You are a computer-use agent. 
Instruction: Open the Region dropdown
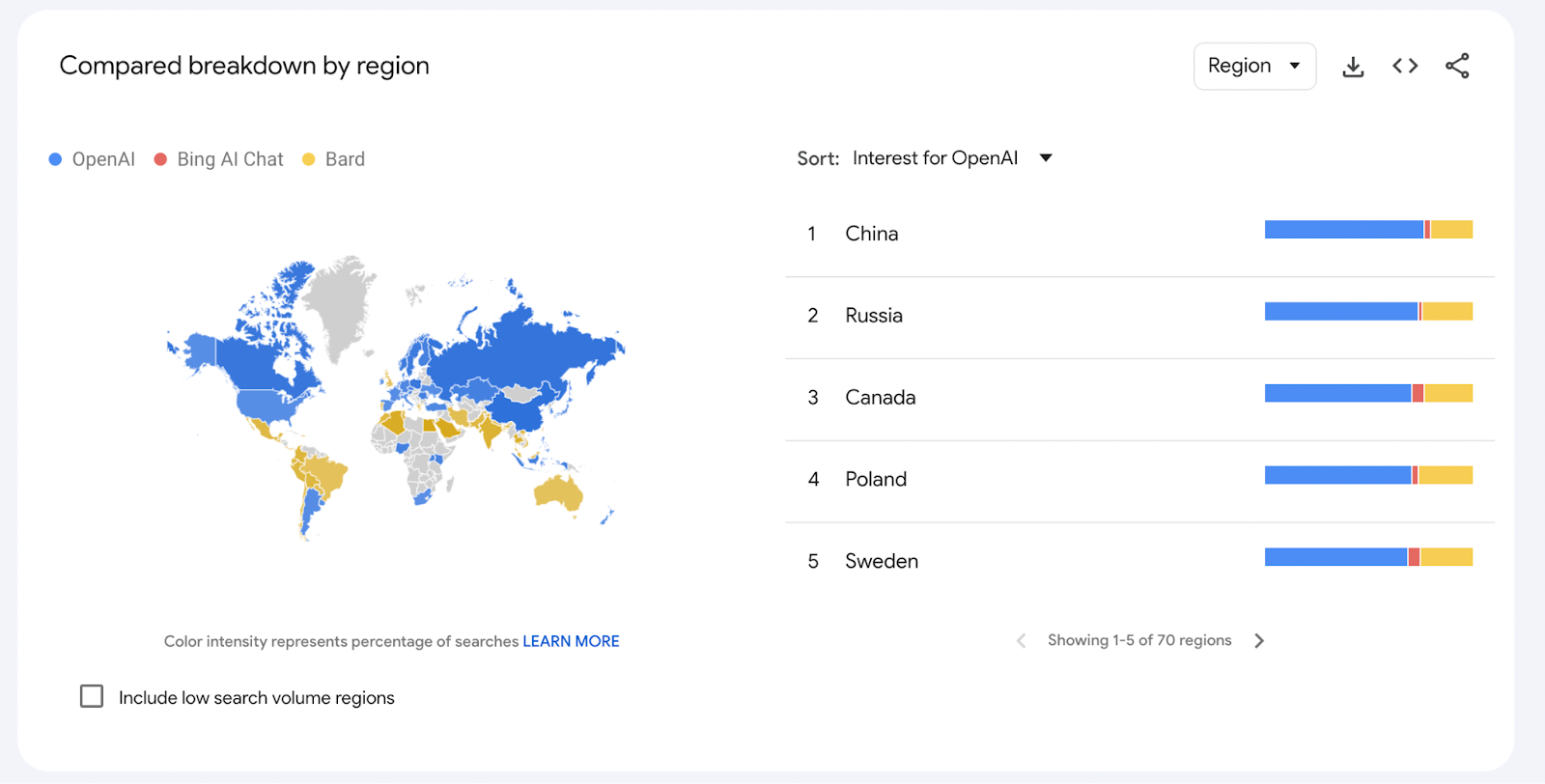click(x=1254, y=67)
